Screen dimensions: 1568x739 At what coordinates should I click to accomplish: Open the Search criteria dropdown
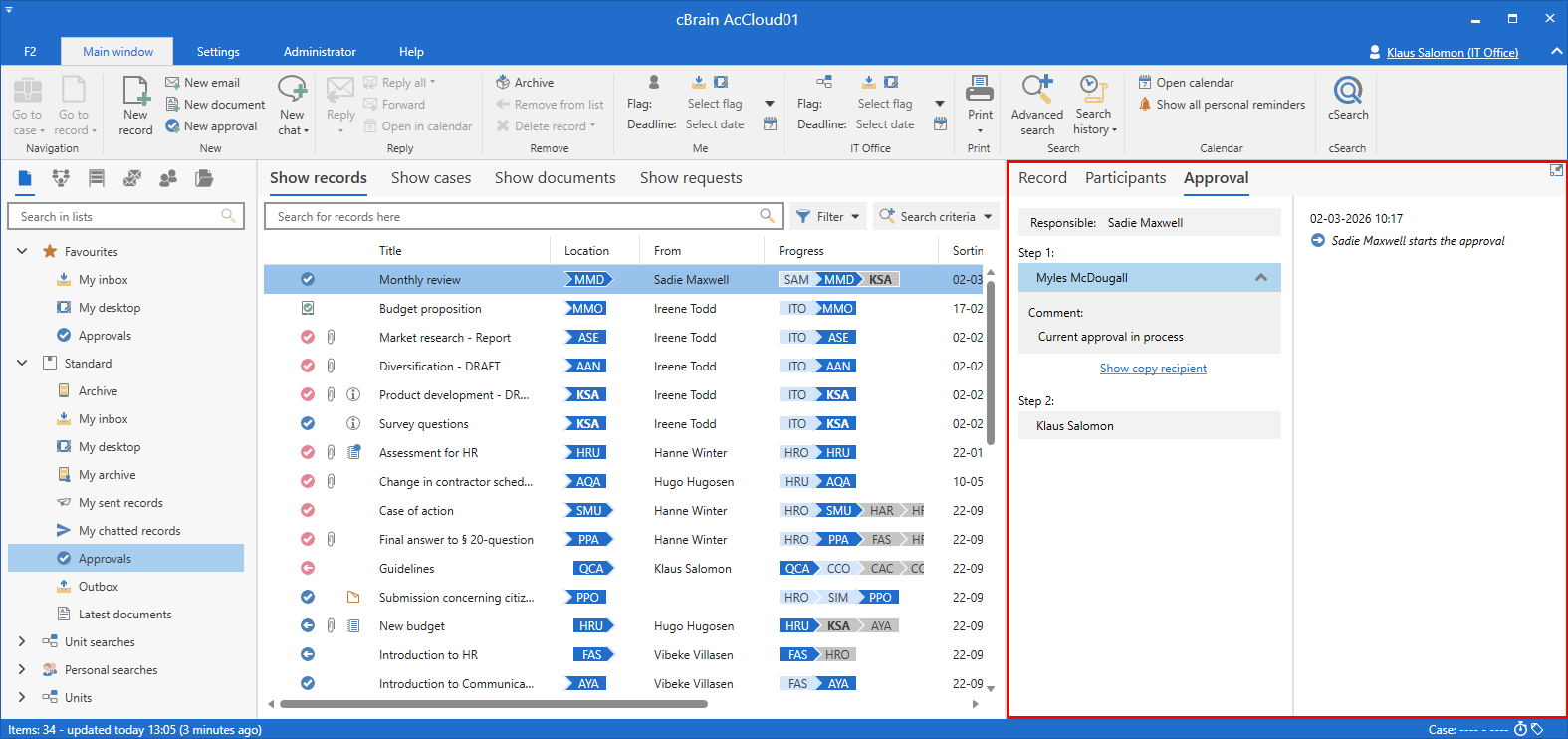click(937, 216)
